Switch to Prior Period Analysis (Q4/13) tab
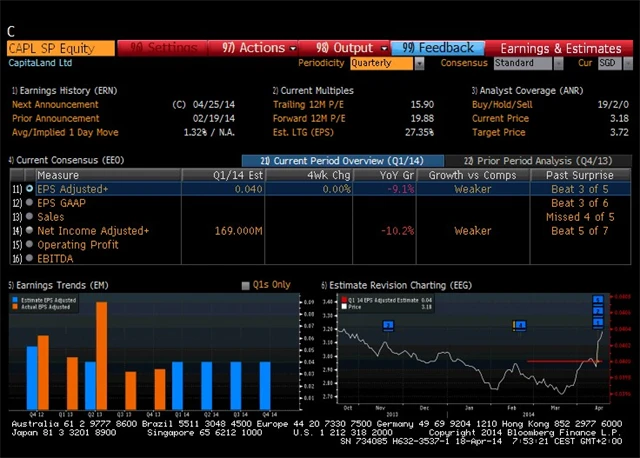 coord(538,161)
